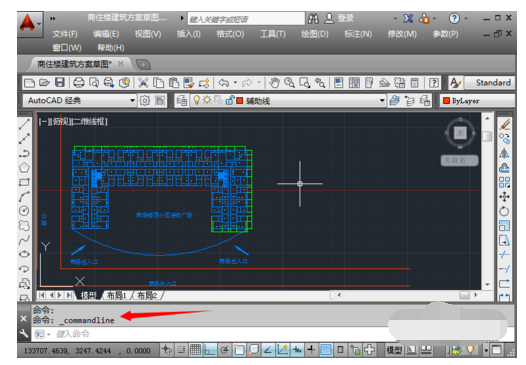The image size is (526, 365).
Task: Open the ByLayer color dropdown
Action: pos(477,100)
